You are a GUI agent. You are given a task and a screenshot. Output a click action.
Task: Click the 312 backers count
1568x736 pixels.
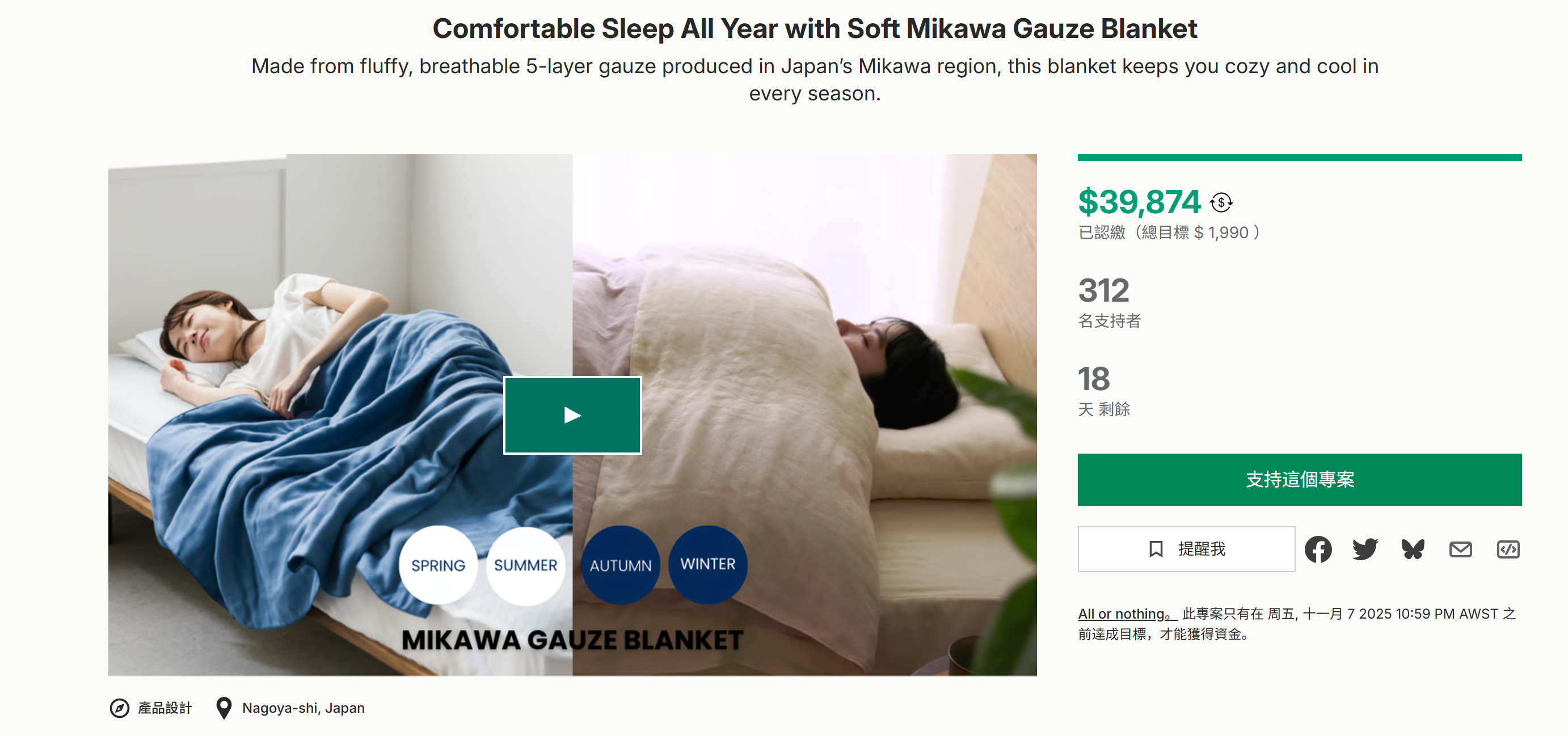coord(1103,290)
